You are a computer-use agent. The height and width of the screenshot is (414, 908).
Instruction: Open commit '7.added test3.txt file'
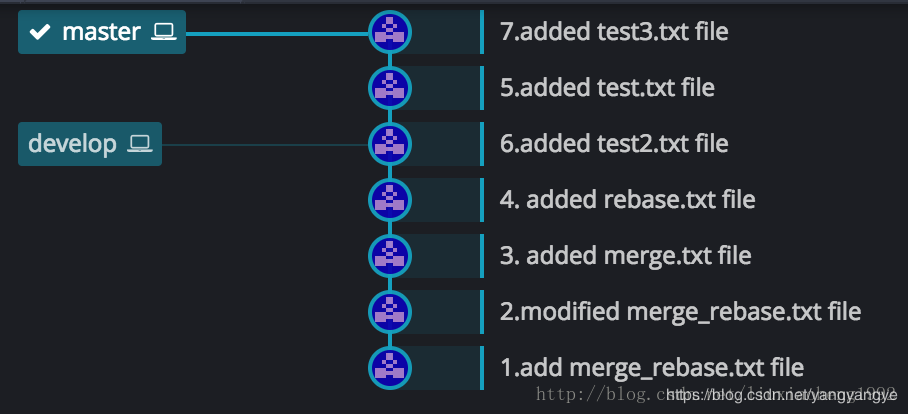click(x=613, y=32)
